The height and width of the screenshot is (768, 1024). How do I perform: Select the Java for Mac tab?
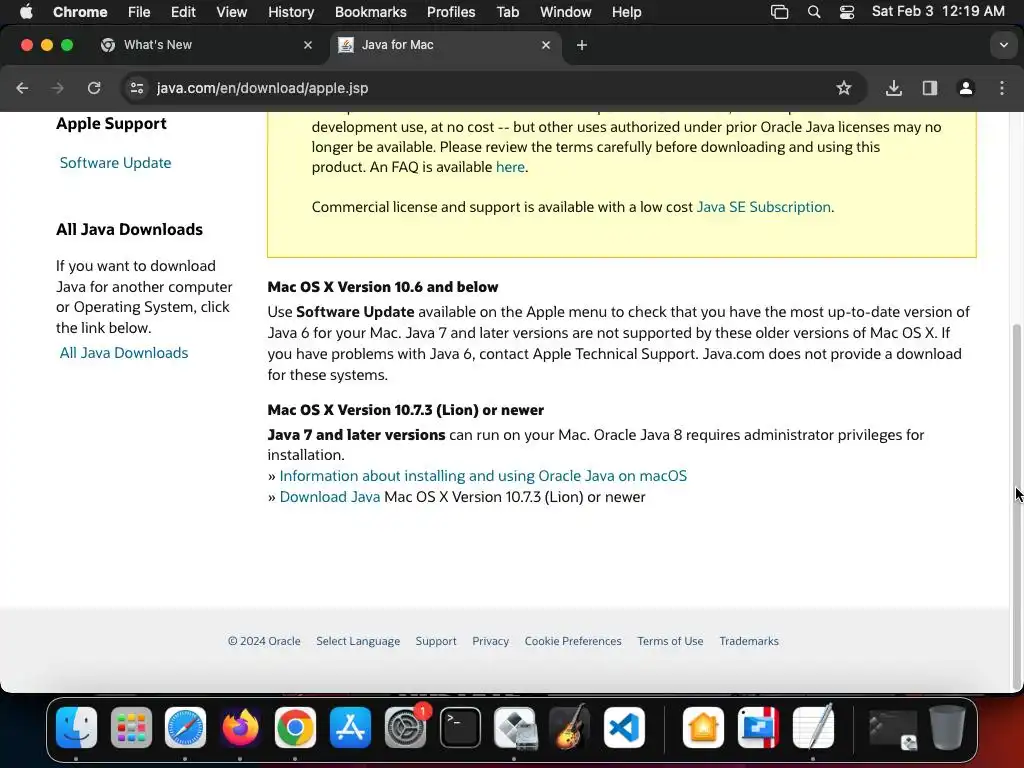[x=446, y=45]
